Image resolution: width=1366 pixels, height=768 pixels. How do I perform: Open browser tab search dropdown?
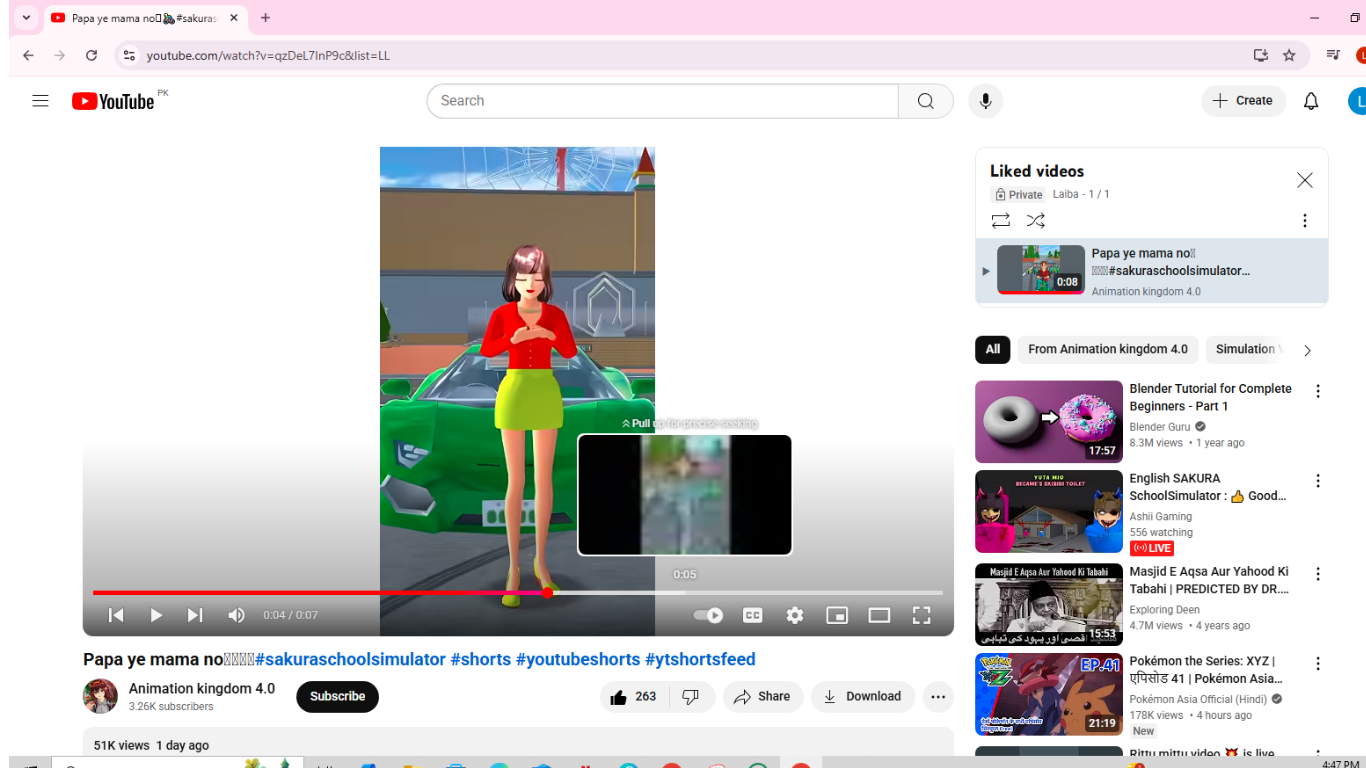point(26,18)
